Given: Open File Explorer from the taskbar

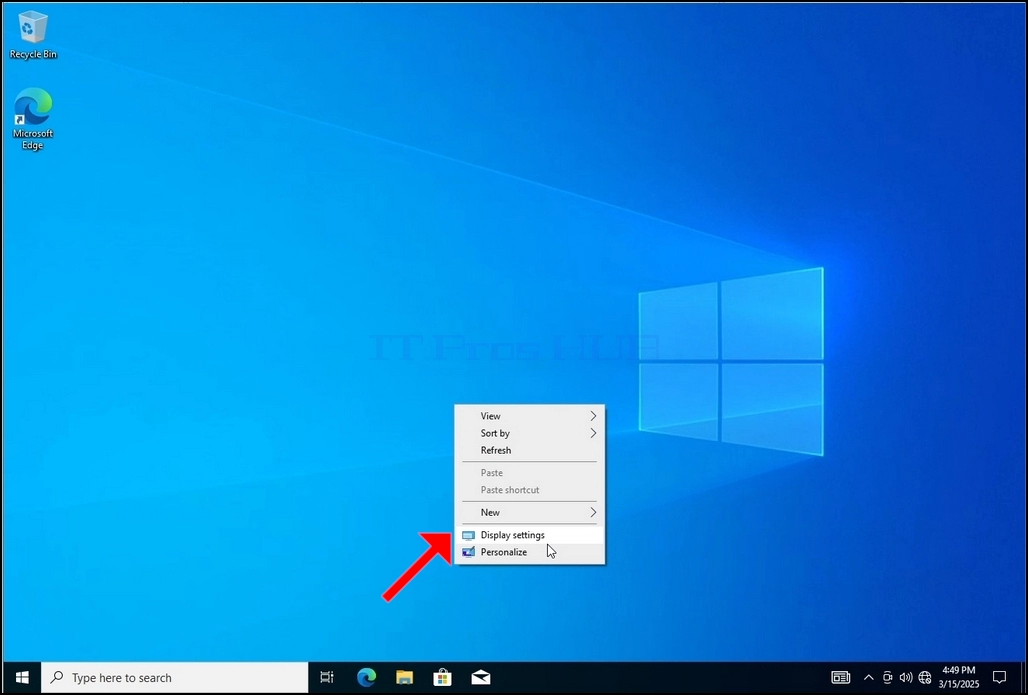Looking at the screenshot, I should tap(405, 677).
